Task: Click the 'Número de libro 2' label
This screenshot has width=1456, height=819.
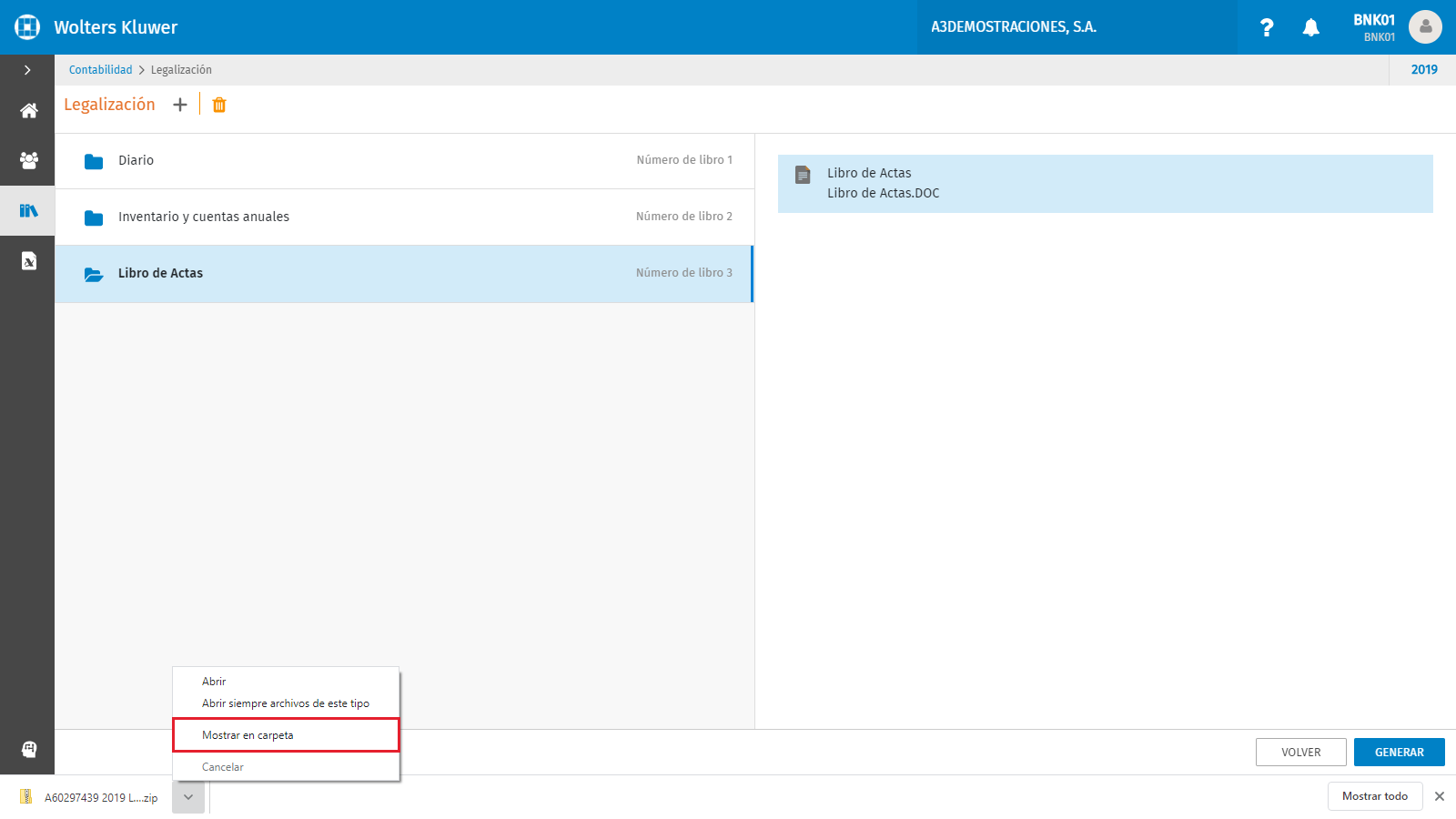Action: pos(684,217)
